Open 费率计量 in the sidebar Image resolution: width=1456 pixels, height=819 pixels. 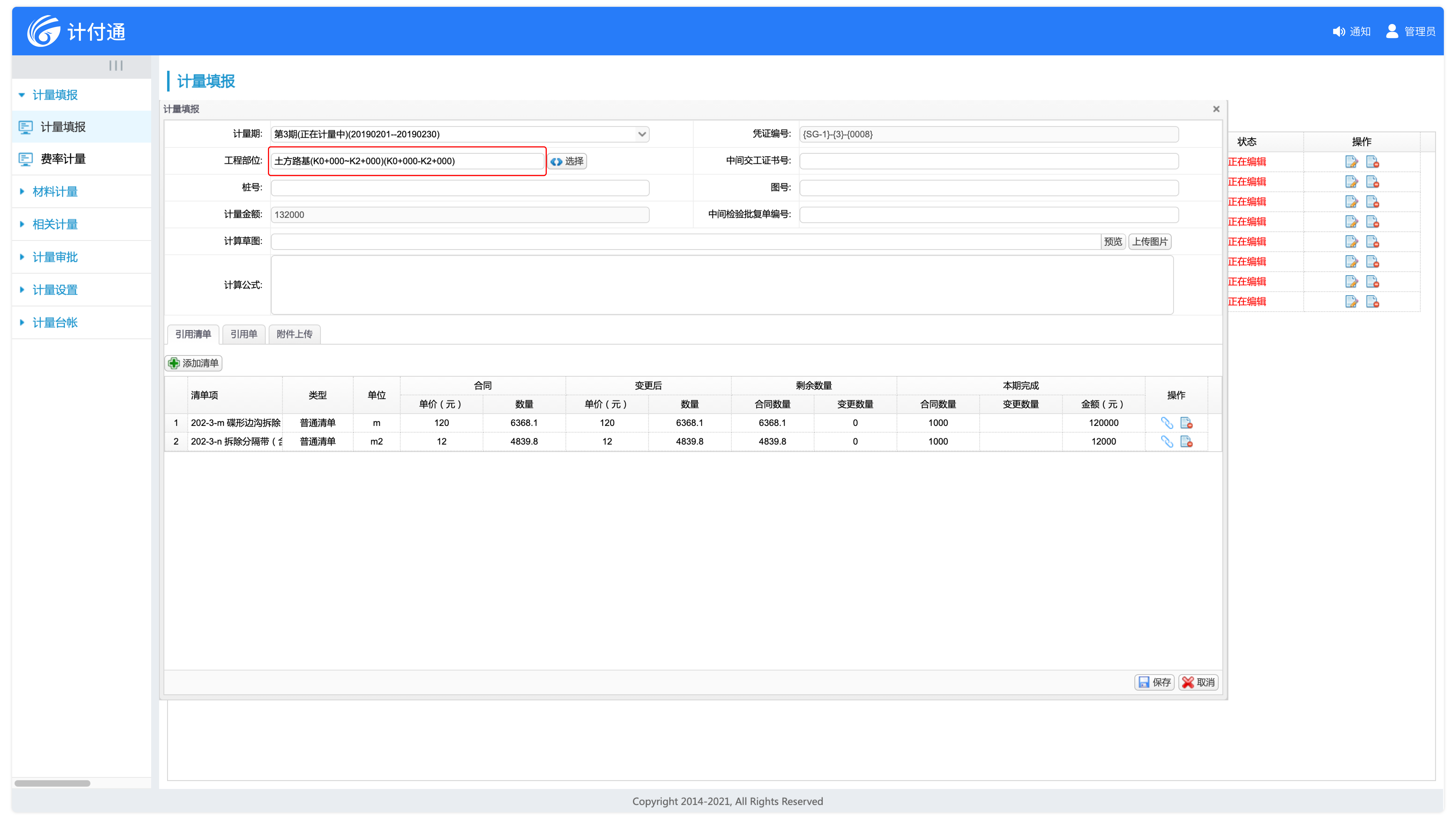(63, 159)
